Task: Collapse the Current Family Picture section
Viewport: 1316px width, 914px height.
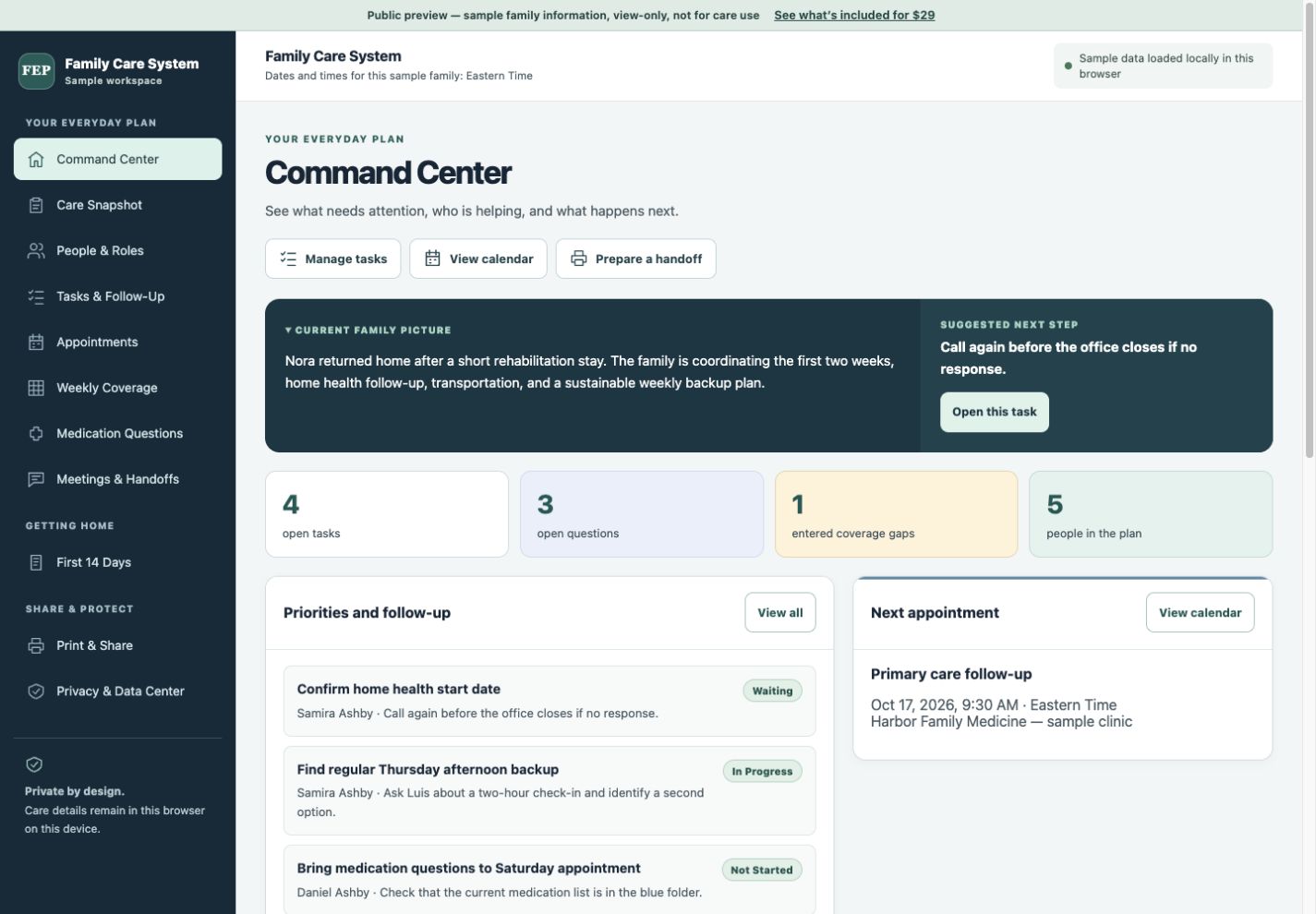Action: coord(368,330)
